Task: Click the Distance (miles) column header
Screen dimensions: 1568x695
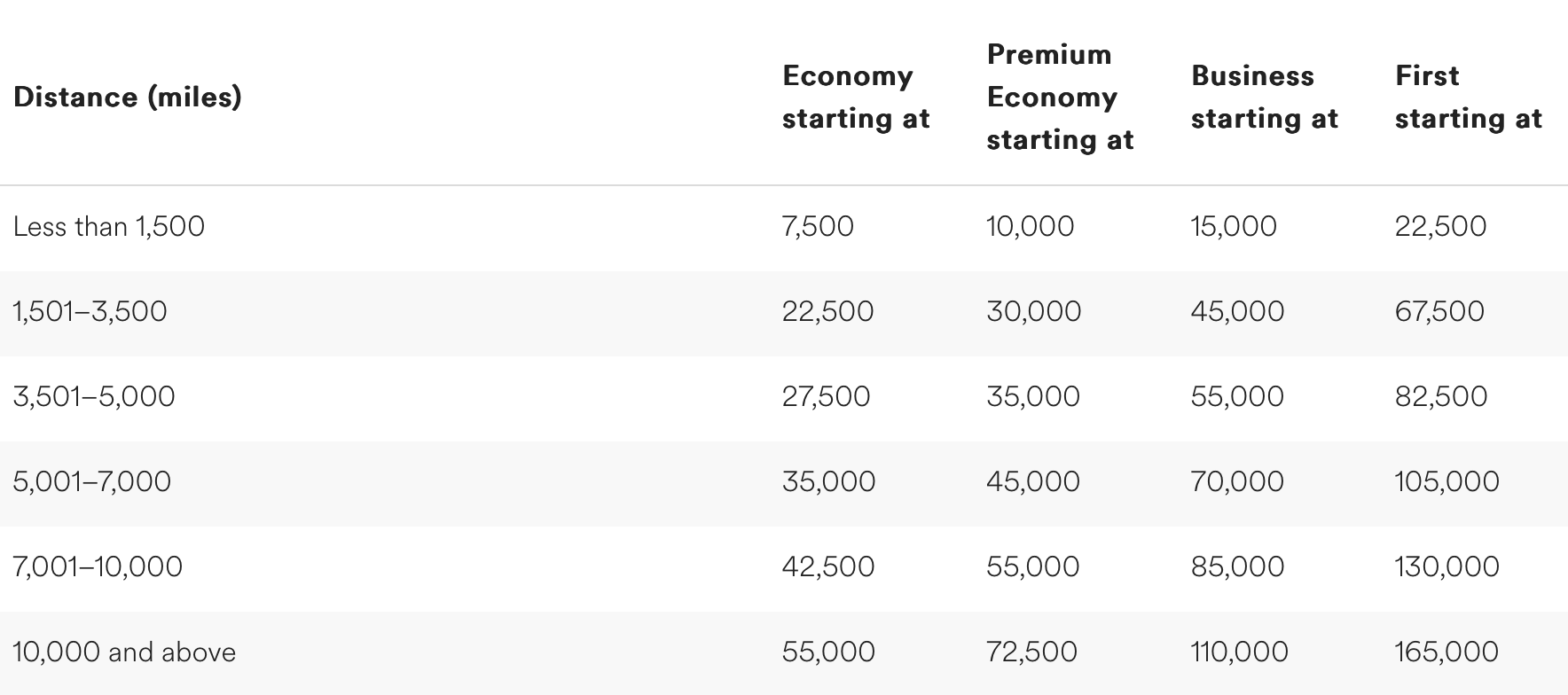Action: click(128, 97)
